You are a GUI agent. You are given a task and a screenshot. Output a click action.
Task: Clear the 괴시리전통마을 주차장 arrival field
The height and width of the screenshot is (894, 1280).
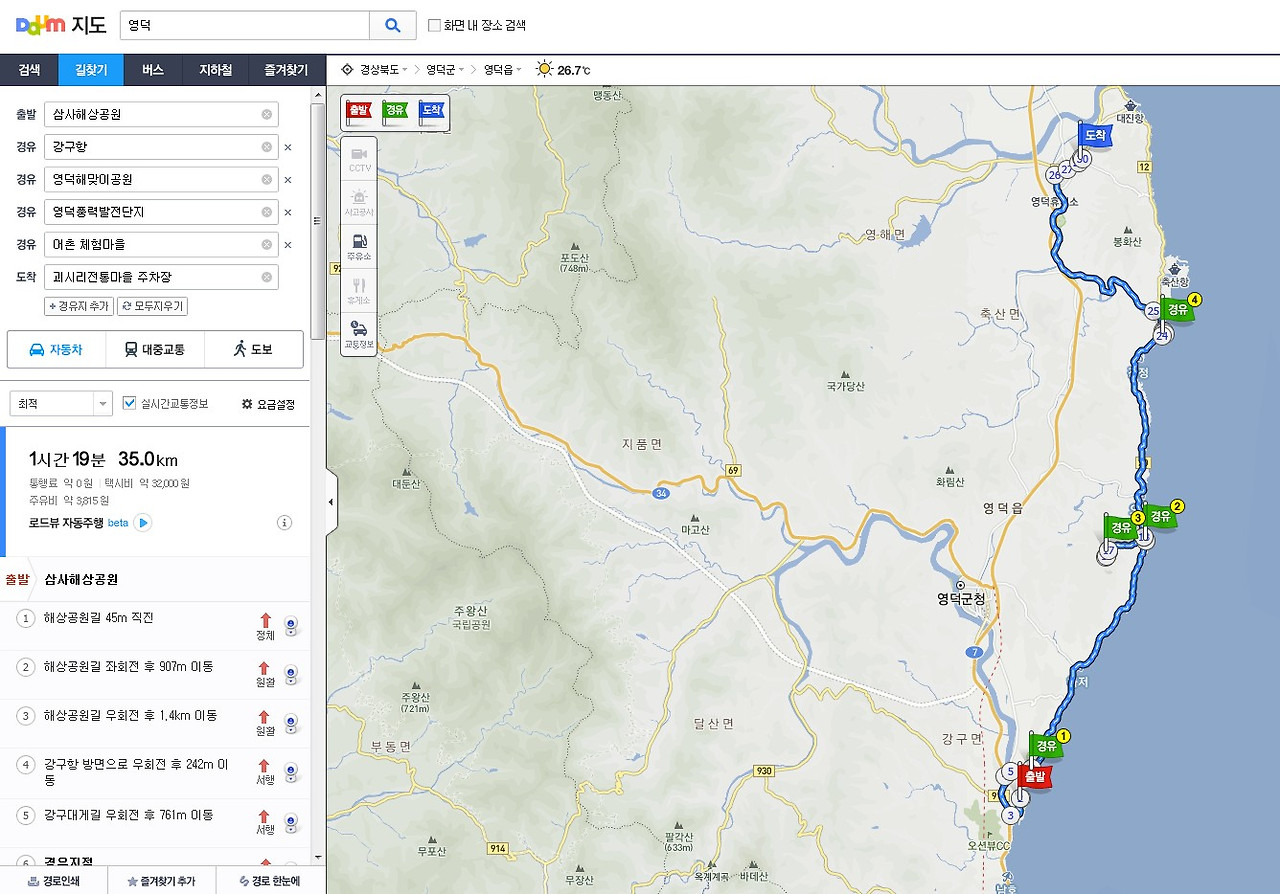[267, 277]
